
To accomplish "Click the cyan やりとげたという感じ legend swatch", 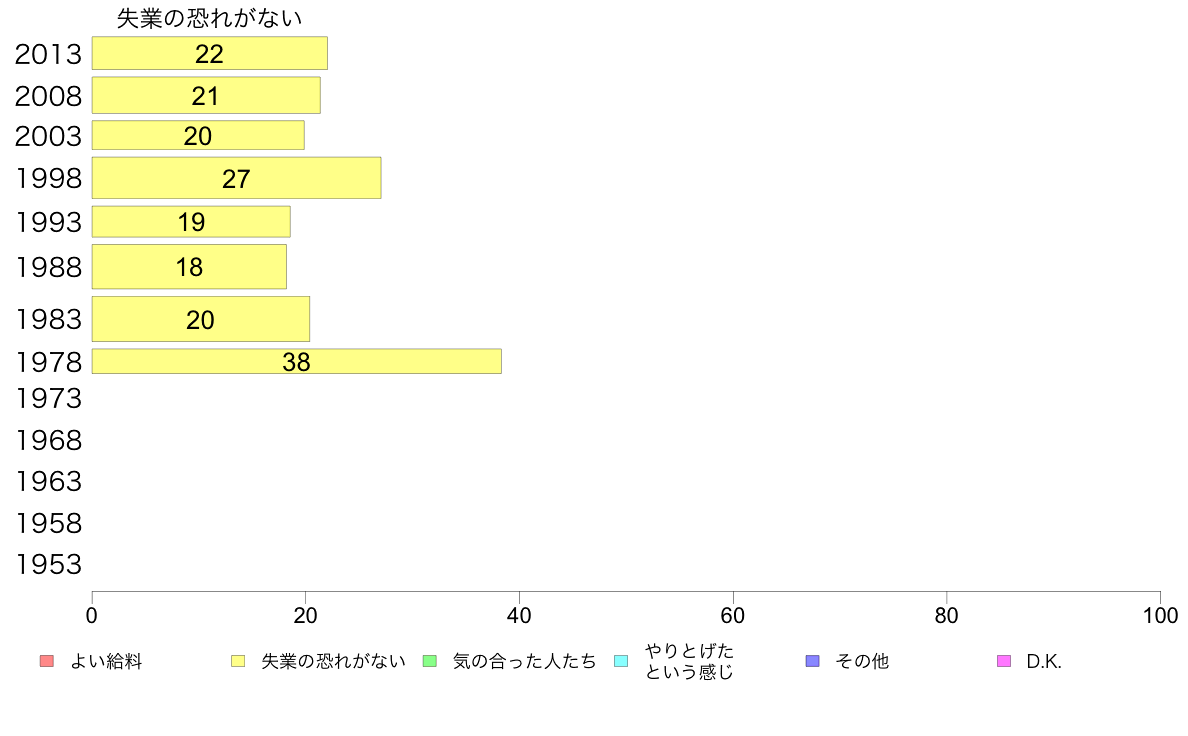I will [x=621, y=661].
